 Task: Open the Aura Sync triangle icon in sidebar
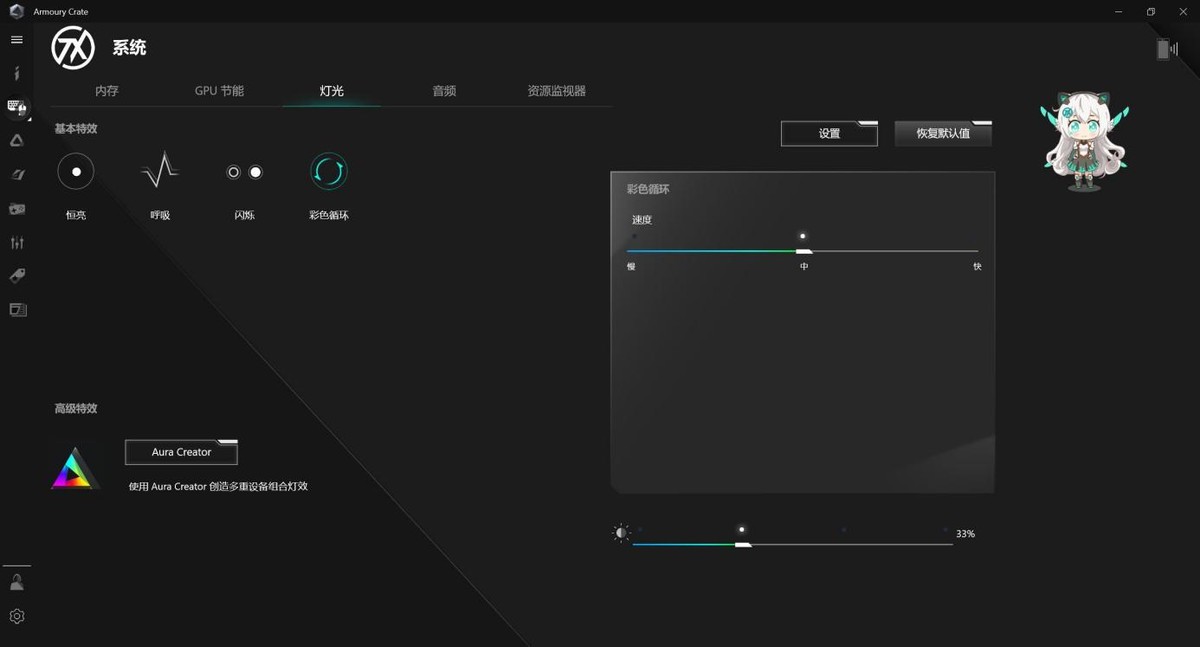coord(16,141)
